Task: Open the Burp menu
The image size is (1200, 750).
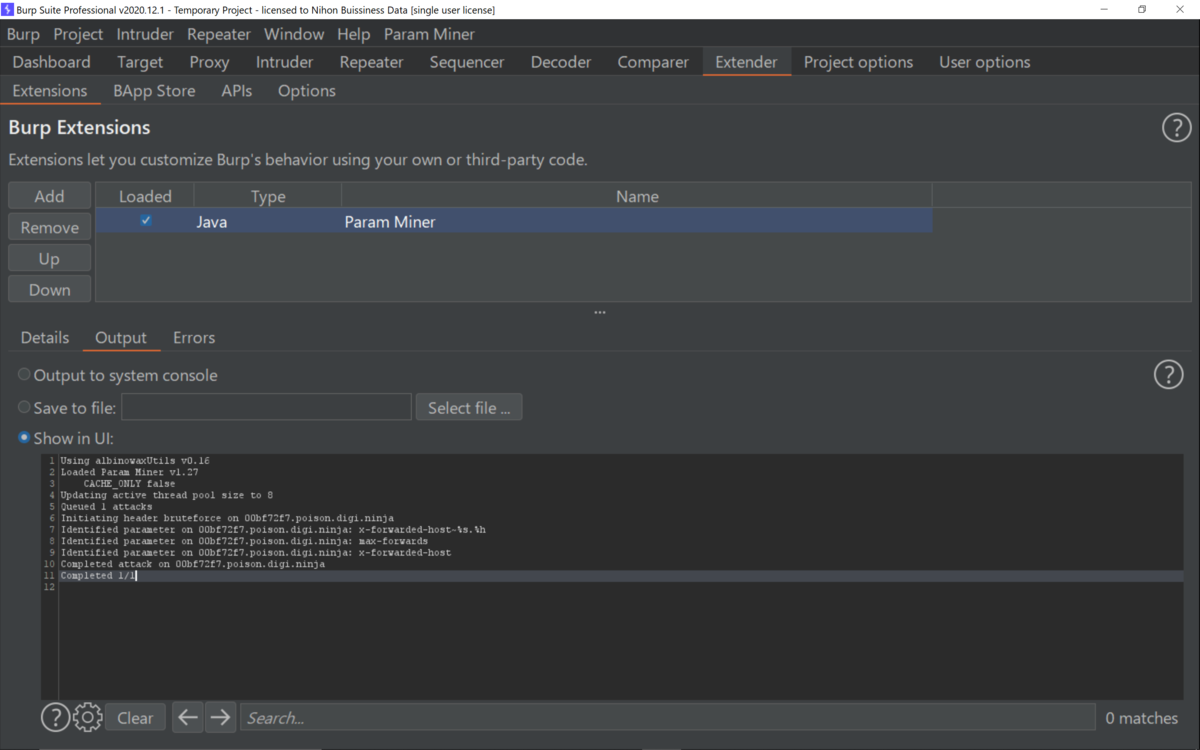Action: pos(23,34)
